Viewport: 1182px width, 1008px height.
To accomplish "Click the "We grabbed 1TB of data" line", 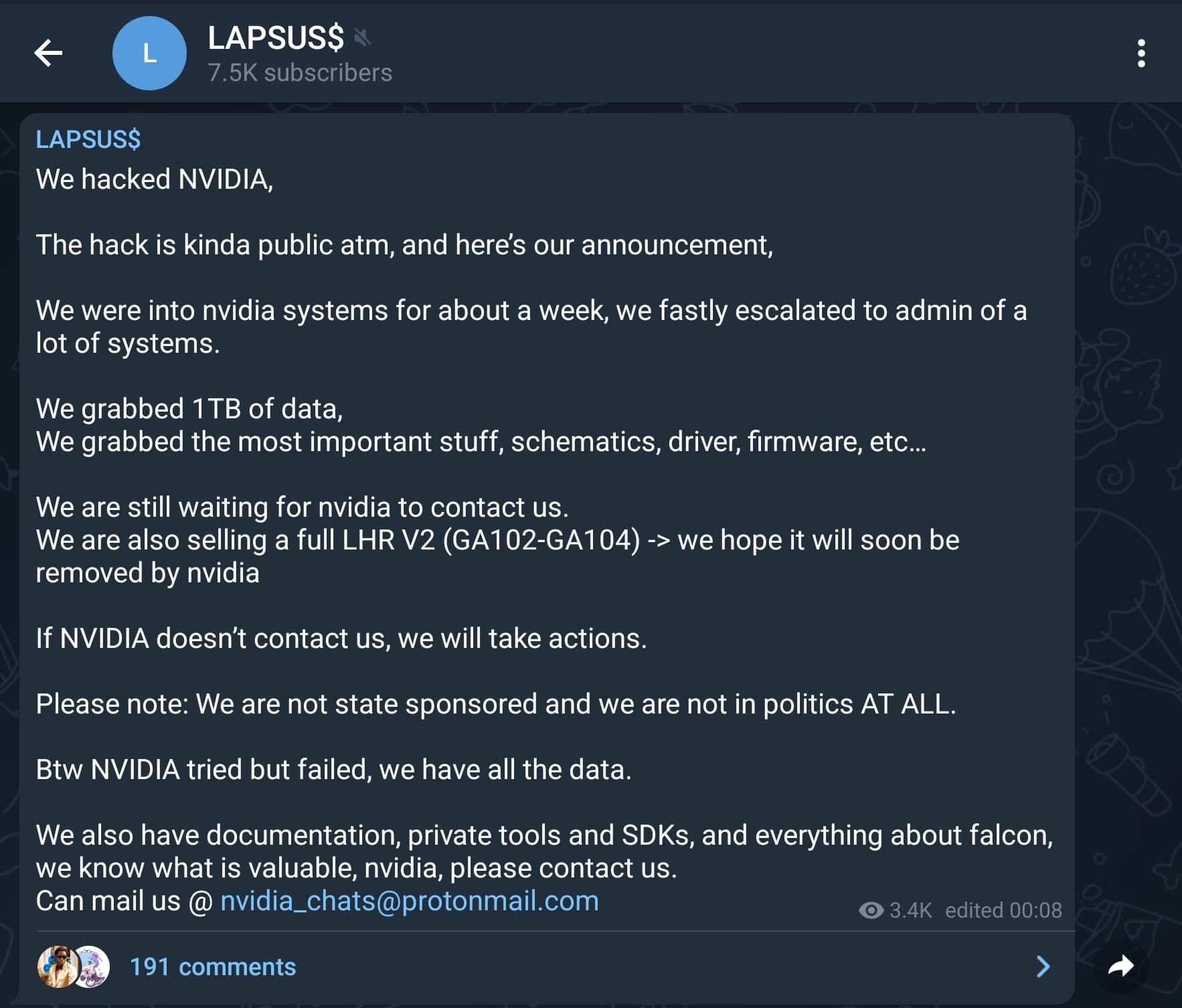I will click(x=189, y=409).
